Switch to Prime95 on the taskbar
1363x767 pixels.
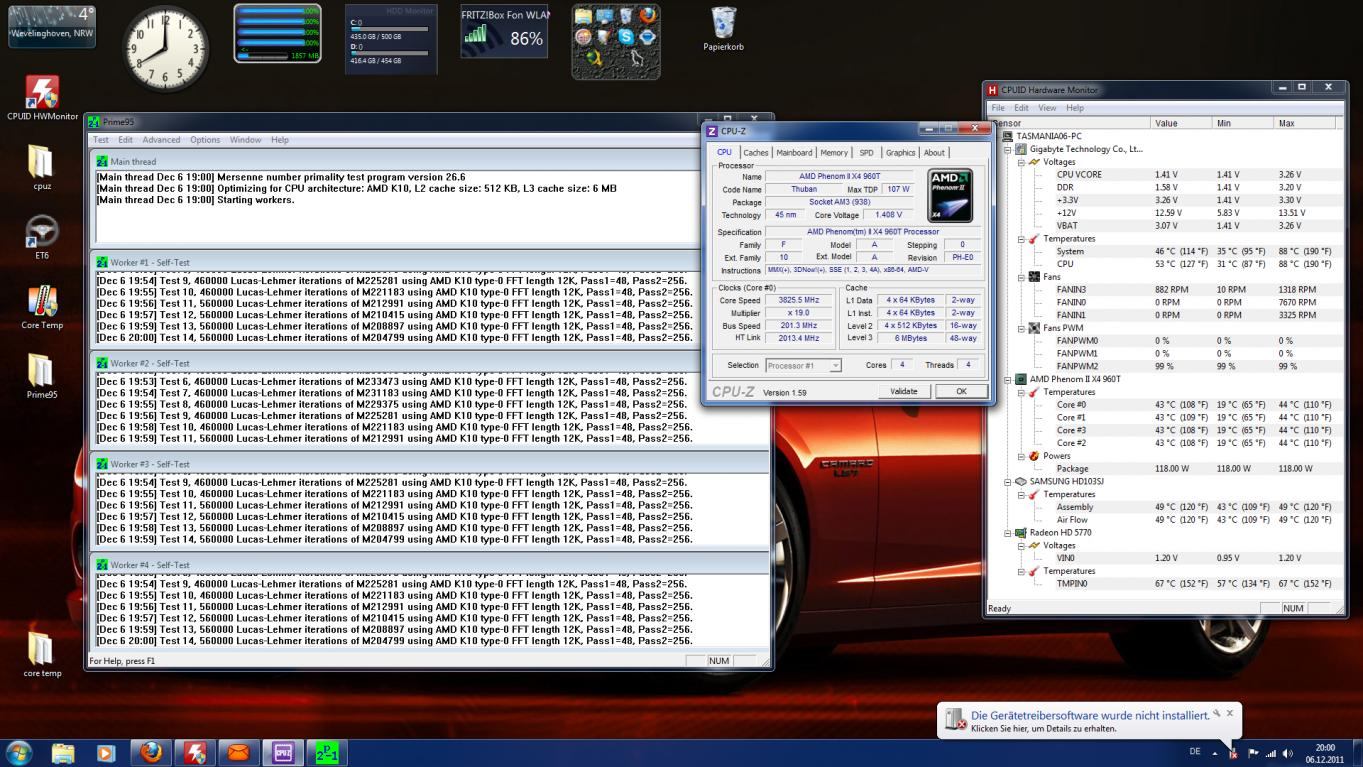[x=327, y=753]
